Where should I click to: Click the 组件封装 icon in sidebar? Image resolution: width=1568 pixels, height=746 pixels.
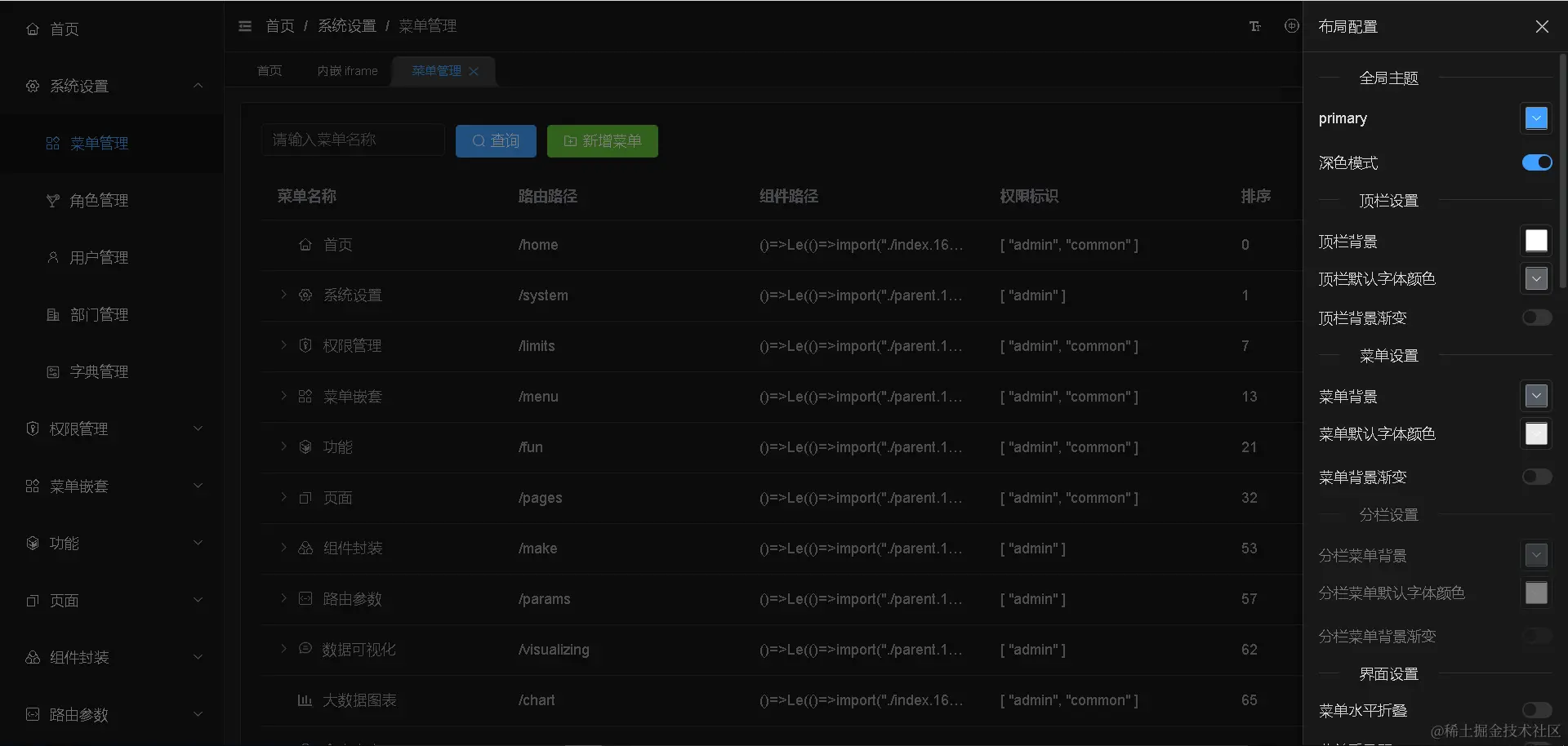(x=33, y=658)
